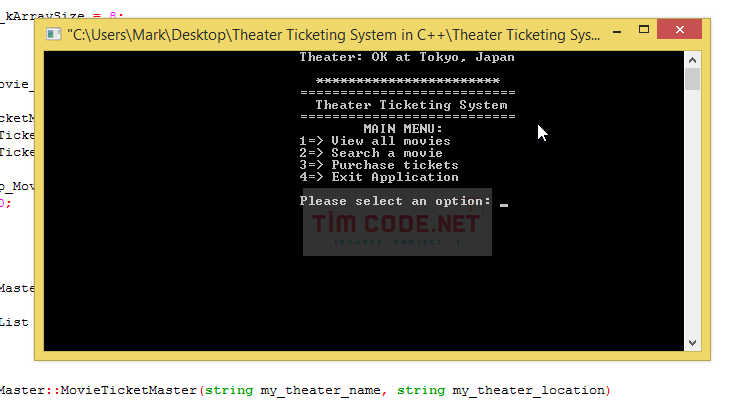Click the "Theater: OK at Tokyo, Japan" line
This screenshot has height=403, width=756.
407,57
